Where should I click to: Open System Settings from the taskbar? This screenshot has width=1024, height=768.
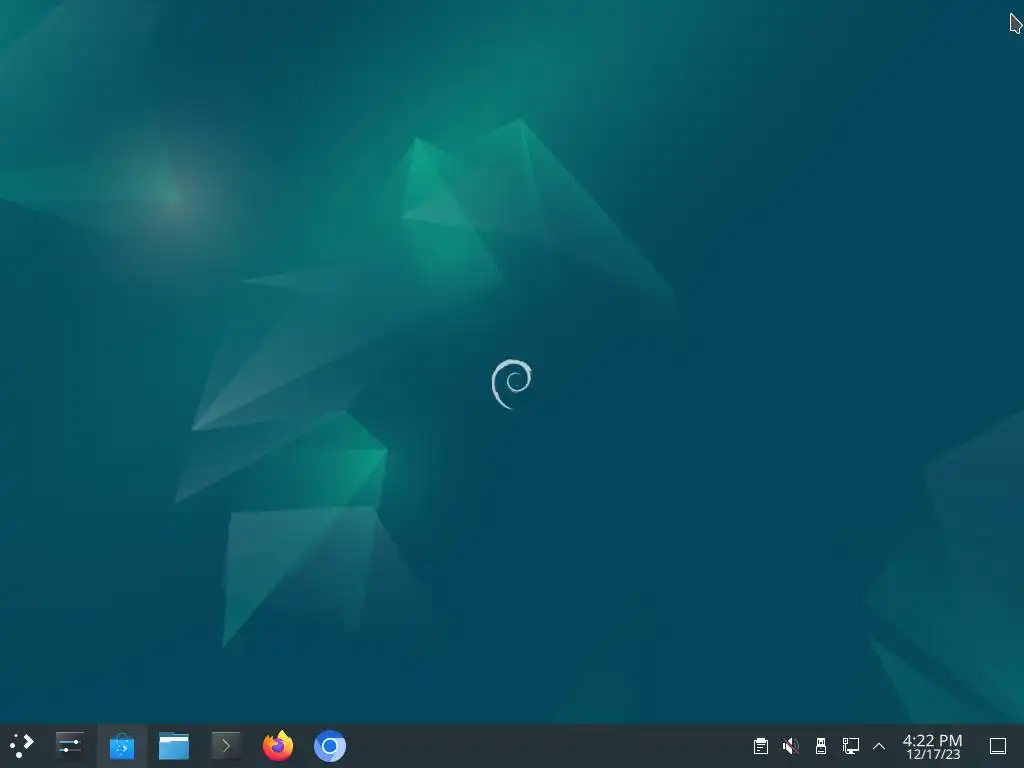point(69,745)
